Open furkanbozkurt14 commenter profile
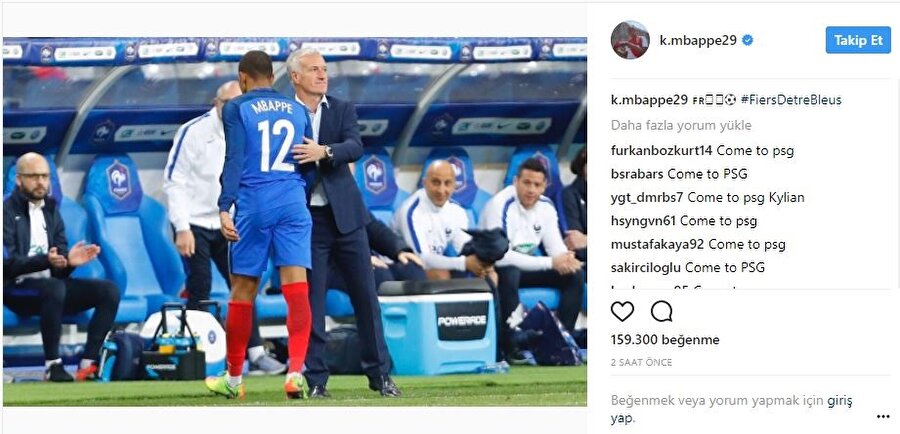The width and height of the screenshot is (900, 434). click(x=662, y=151)
